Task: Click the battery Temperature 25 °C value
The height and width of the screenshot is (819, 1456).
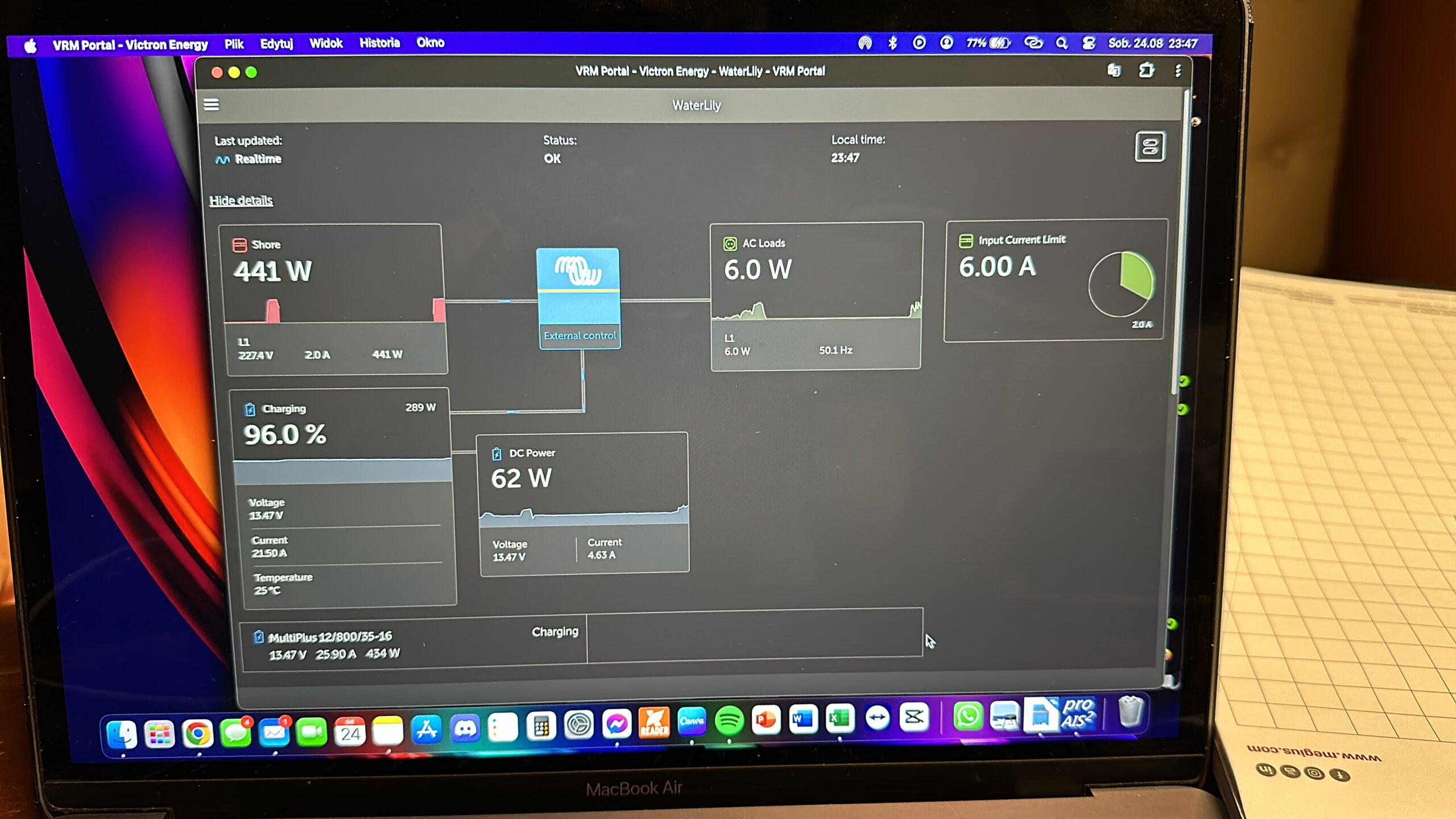Action: pos(267,591)
